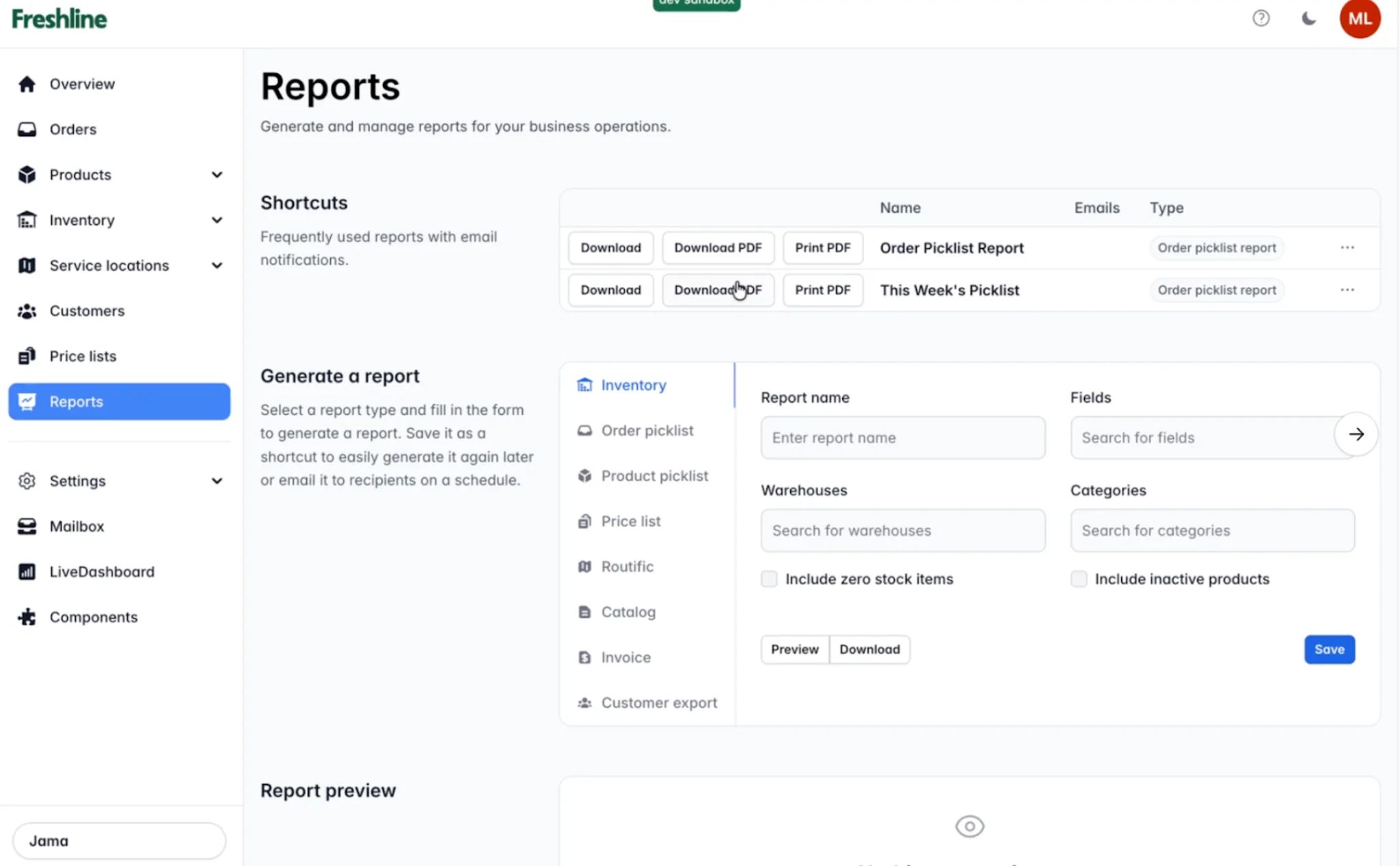The image size is (1400, 866).
Task: Open the help question mark icon
Action: coord(1261,18)
